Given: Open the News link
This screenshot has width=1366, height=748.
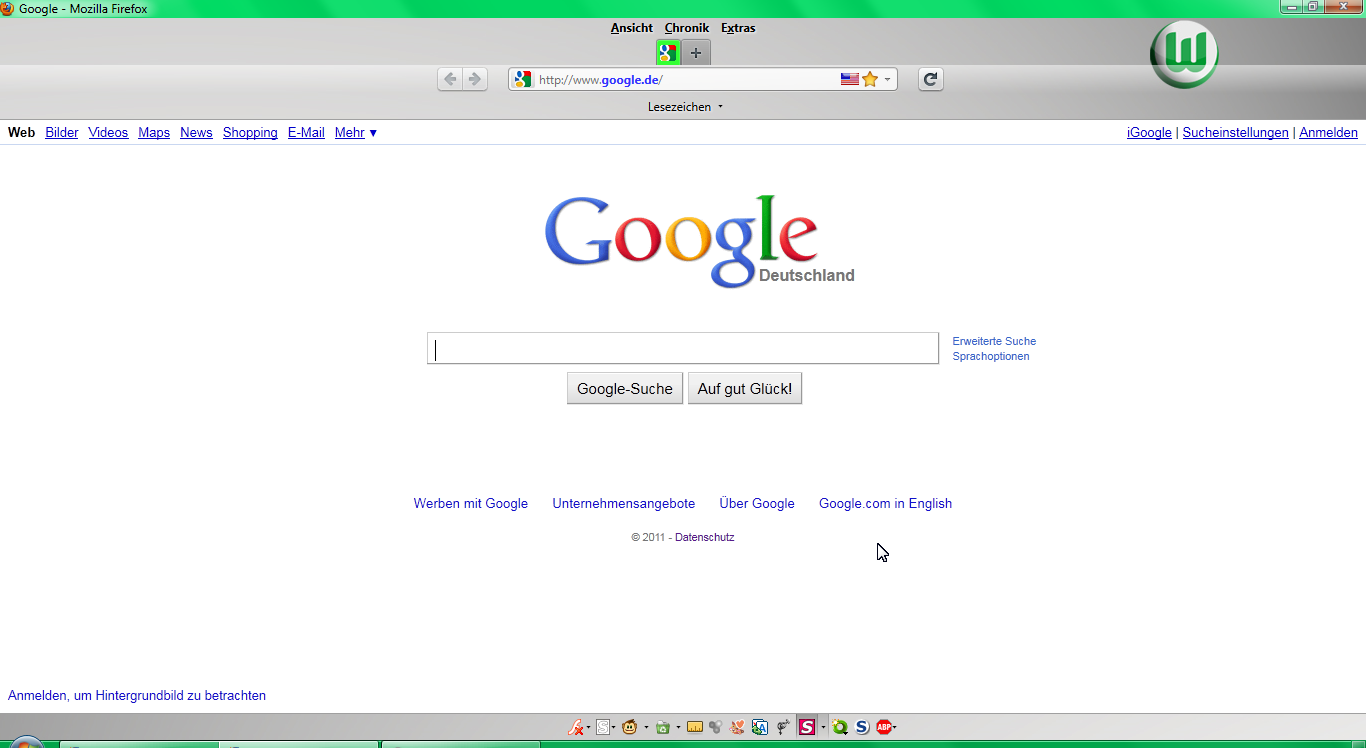Looking at the screenshot, I should point(196,133).
